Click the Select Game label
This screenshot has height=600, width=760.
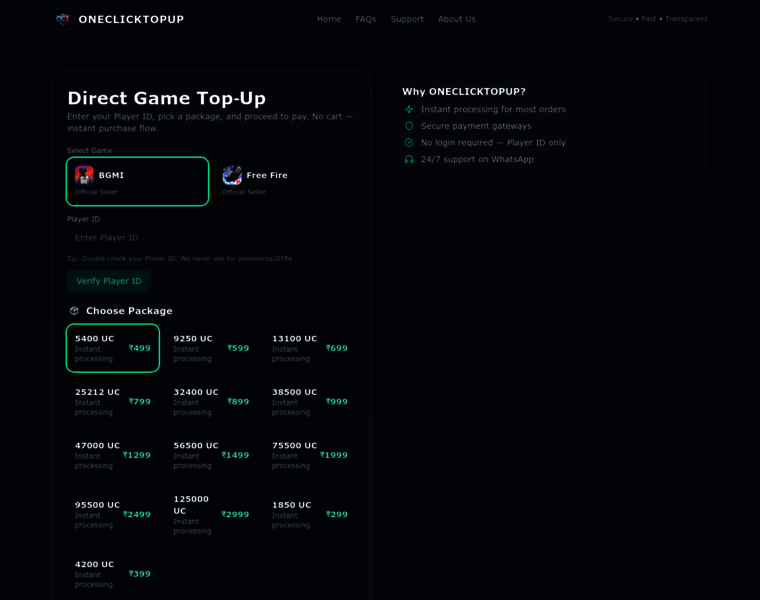(x=90, y=151)
